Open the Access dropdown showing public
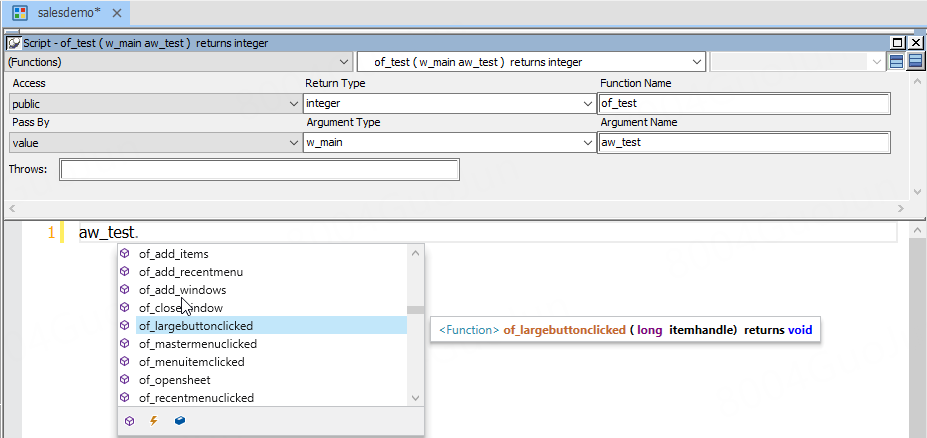 click(x=154, y=103)
